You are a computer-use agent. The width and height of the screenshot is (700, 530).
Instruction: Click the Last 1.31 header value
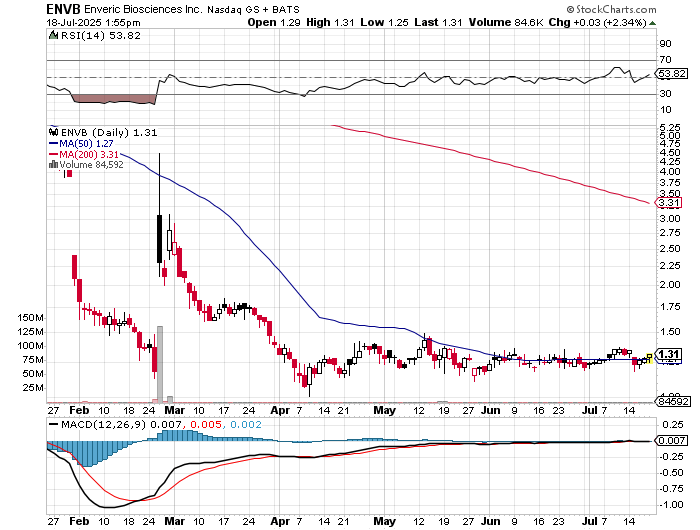pyautogui.click(x=438, y=22)
